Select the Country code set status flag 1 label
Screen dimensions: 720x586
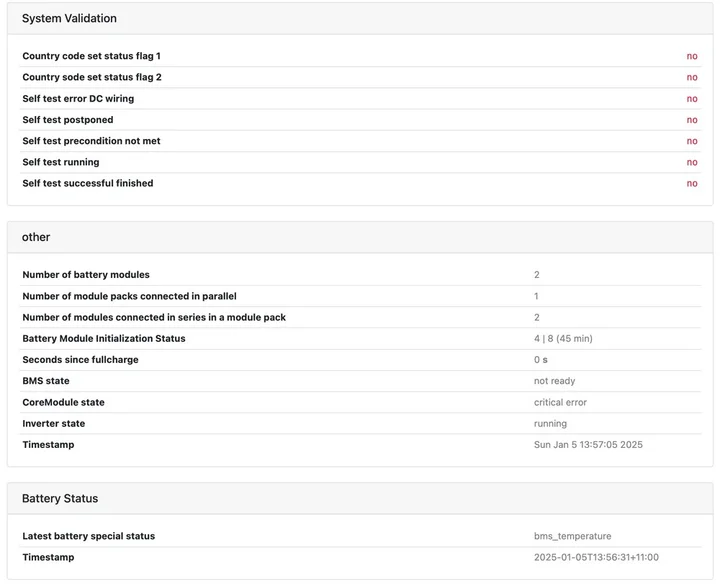91,56
